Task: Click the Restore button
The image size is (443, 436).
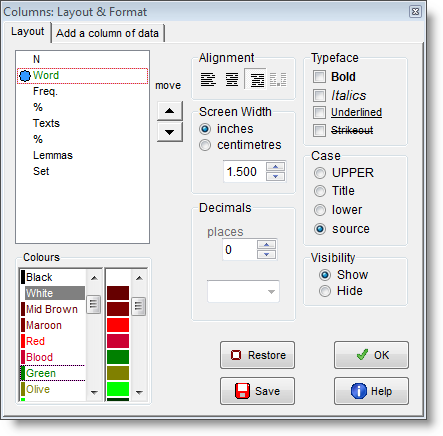Action: point(257,355)
